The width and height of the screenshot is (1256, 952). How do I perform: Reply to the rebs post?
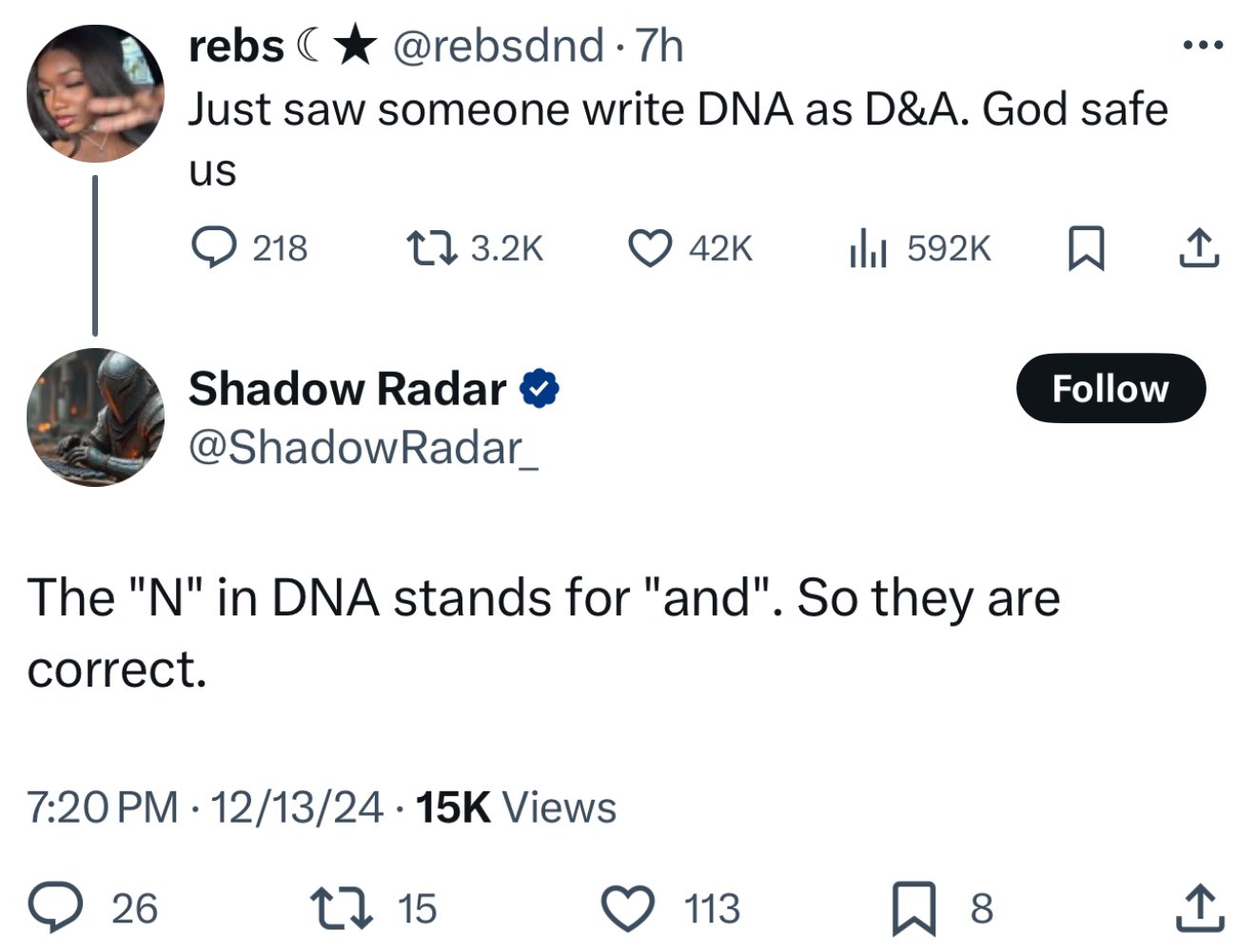(214, 247)
